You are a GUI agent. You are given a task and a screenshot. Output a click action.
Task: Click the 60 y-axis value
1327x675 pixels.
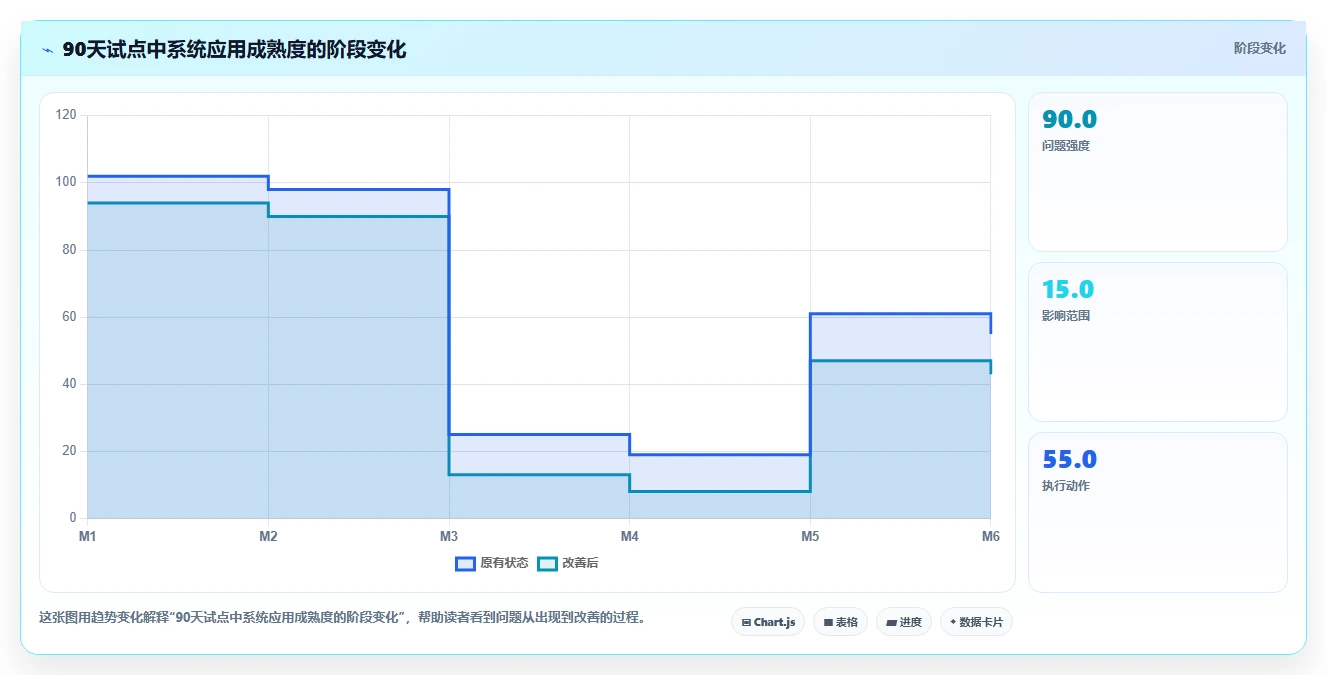click(69, 317)
